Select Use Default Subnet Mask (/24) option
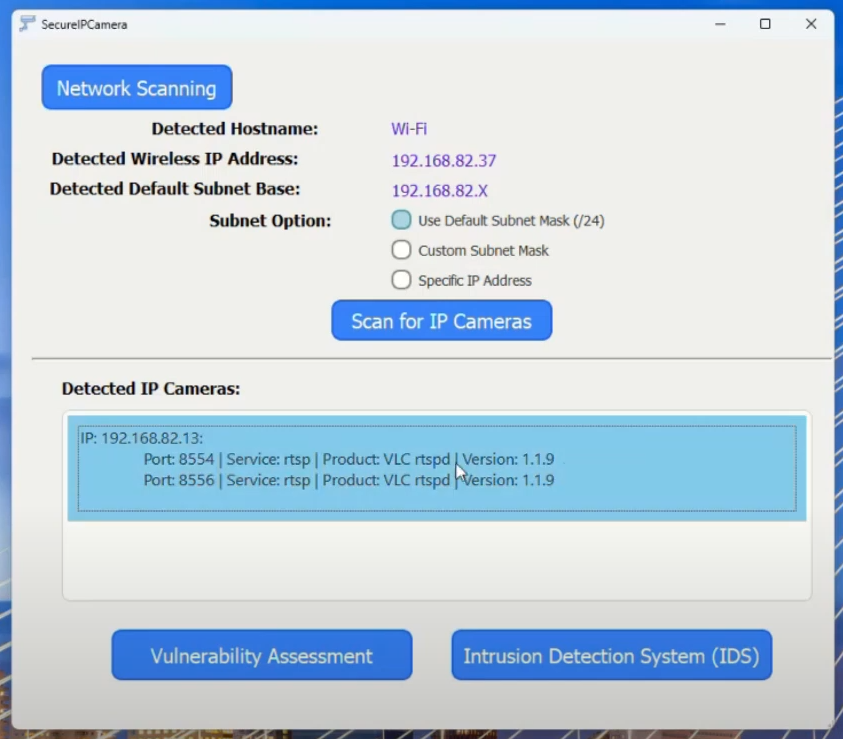 [401, 220]
